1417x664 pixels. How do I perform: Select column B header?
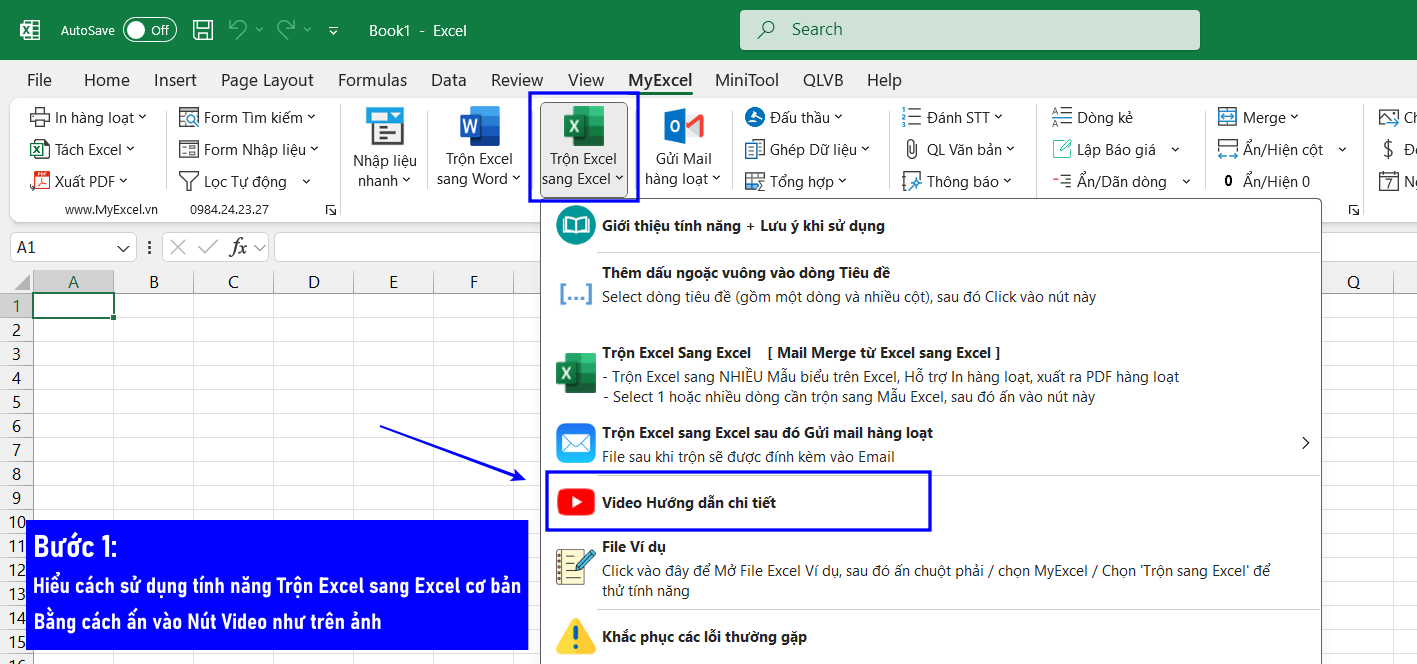coord(154,282)
